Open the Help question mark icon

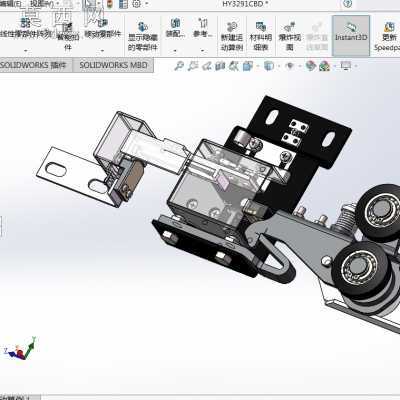tap(348, 4)
